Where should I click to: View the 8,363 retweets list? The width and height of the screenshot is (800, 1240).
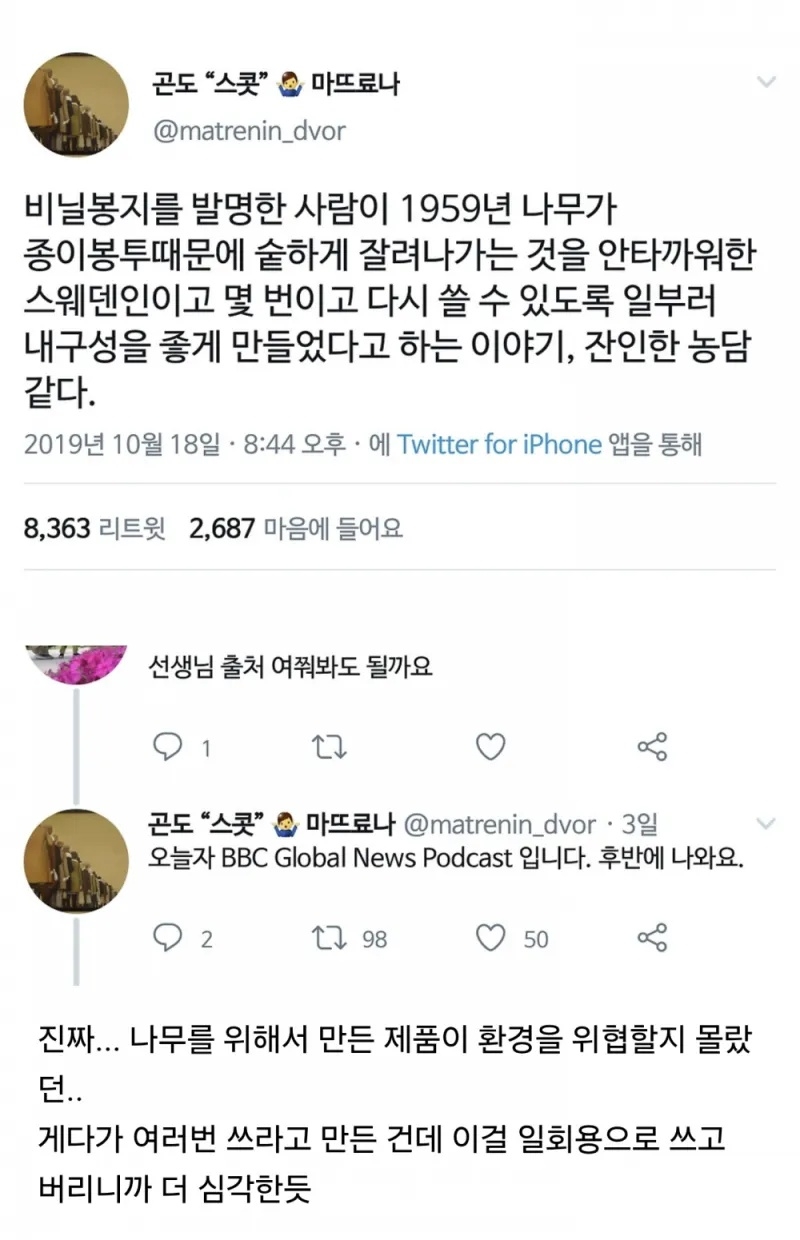[x=95, y=529]
